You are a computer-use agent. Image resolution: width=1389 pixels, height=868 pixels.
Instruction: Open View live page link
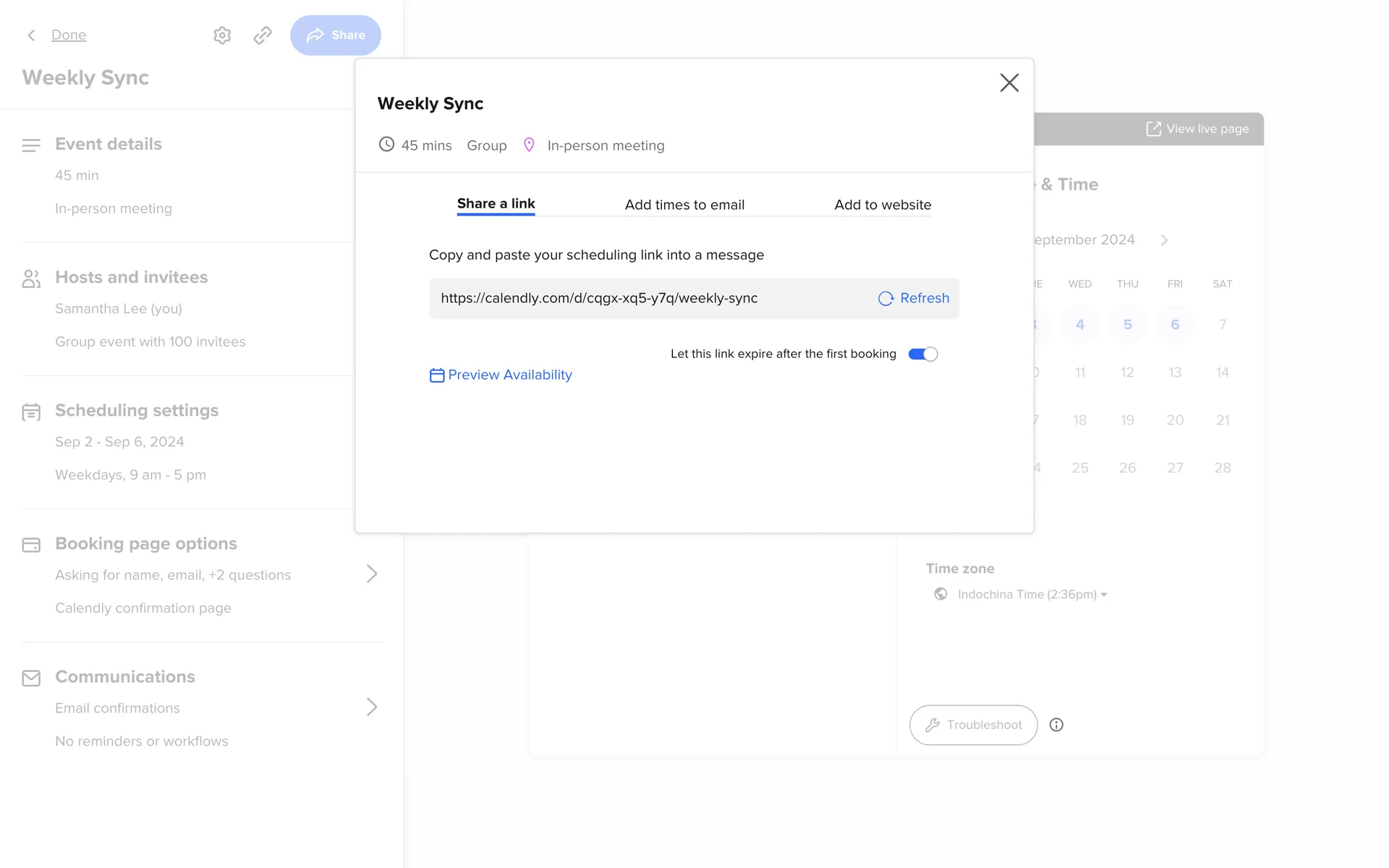pos(1198,129)
